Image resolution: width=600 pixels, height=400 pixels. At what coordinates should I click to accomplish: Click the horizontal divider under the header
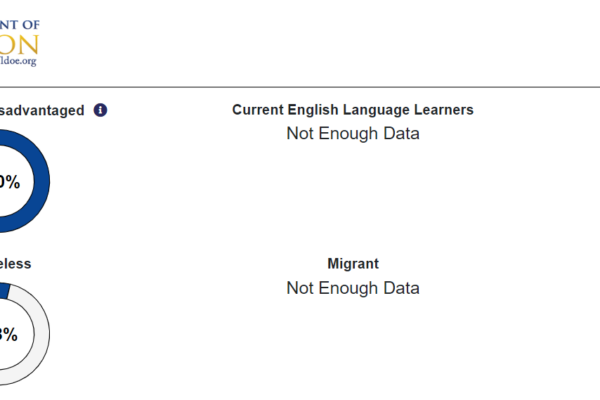300,87
